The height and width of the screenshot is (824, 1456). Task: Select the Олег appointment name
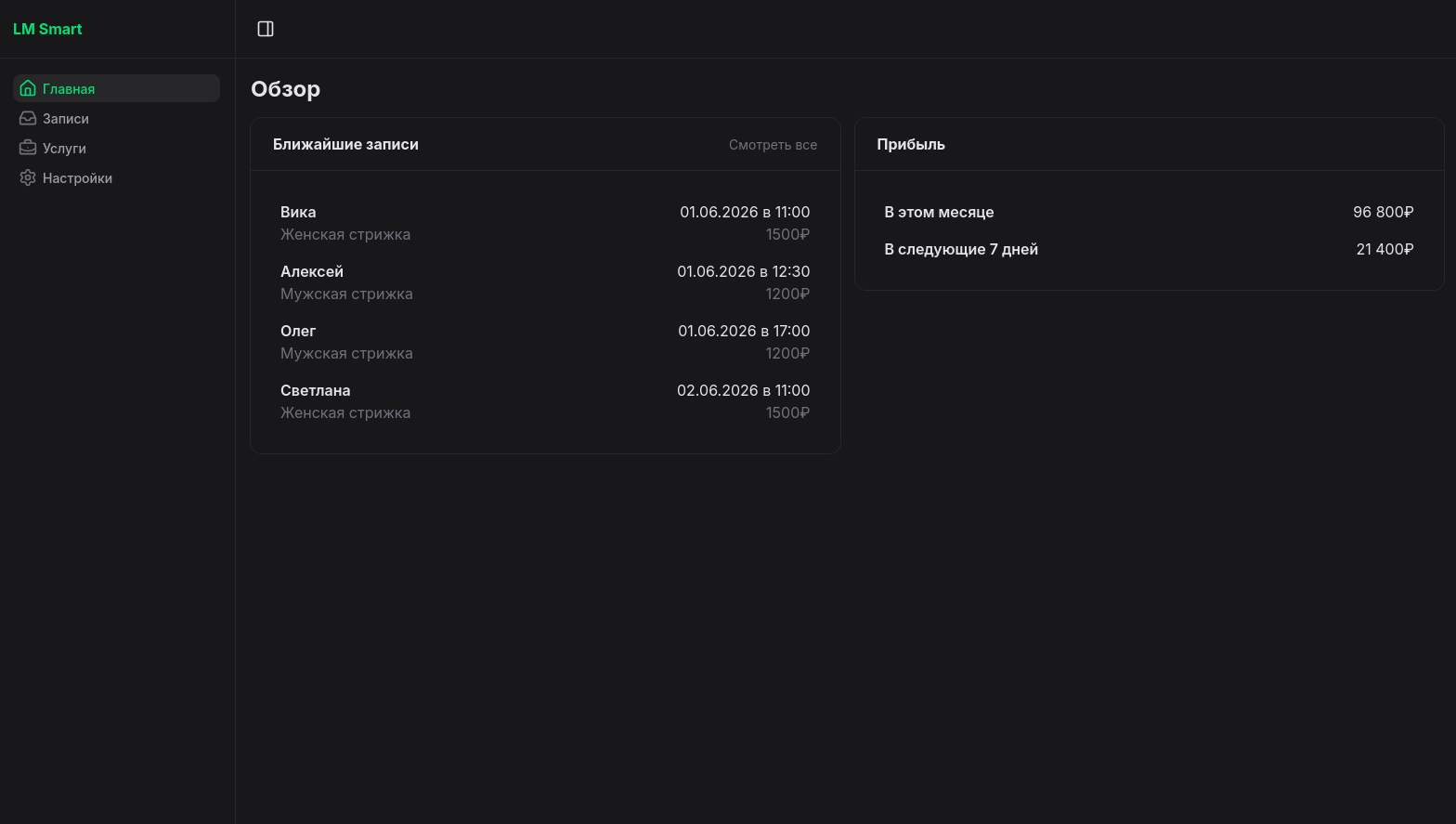[298, 331]
